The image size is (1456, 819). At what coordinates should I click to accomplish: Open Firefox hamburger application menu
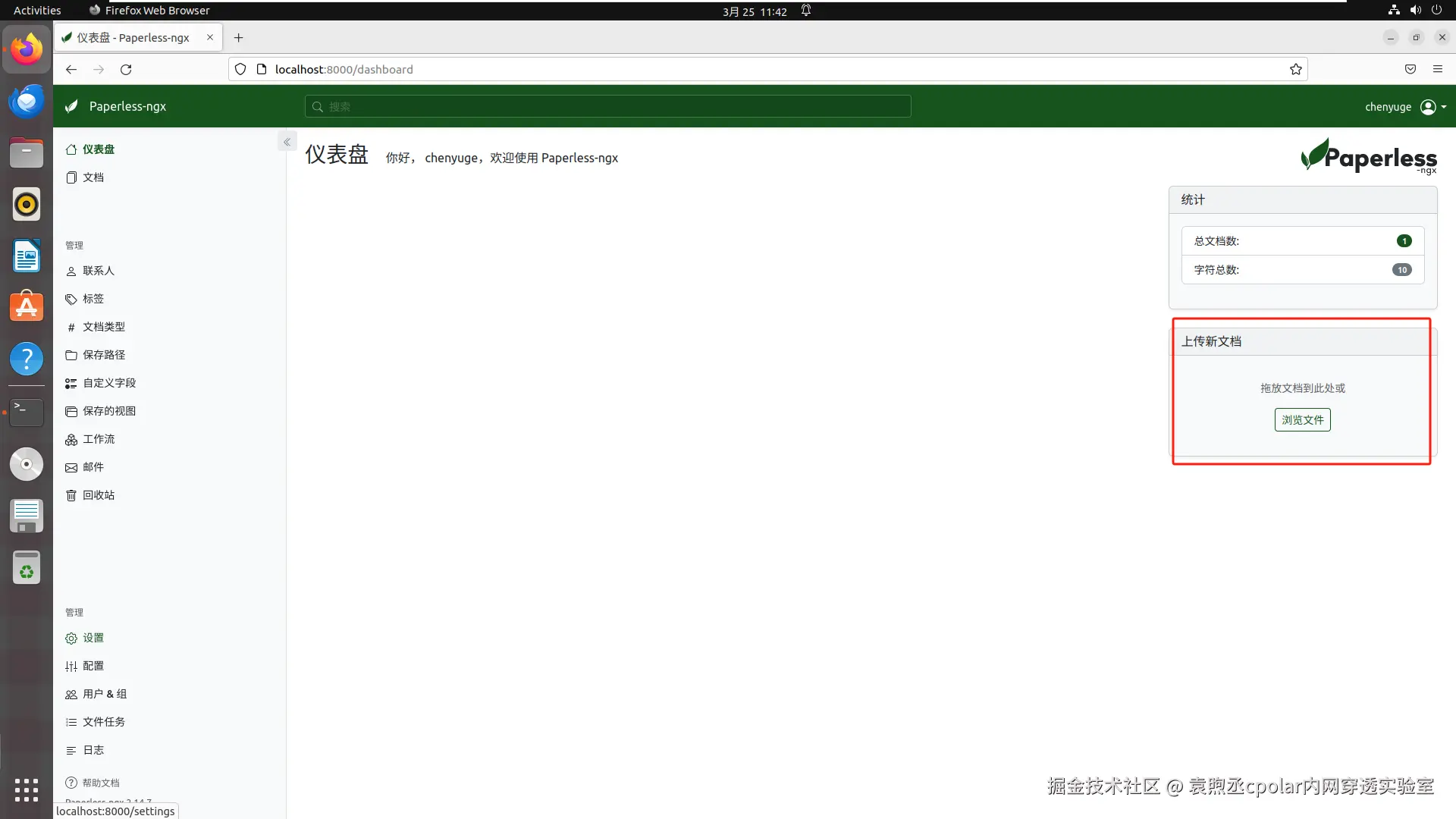click(x=1438, y=69)
